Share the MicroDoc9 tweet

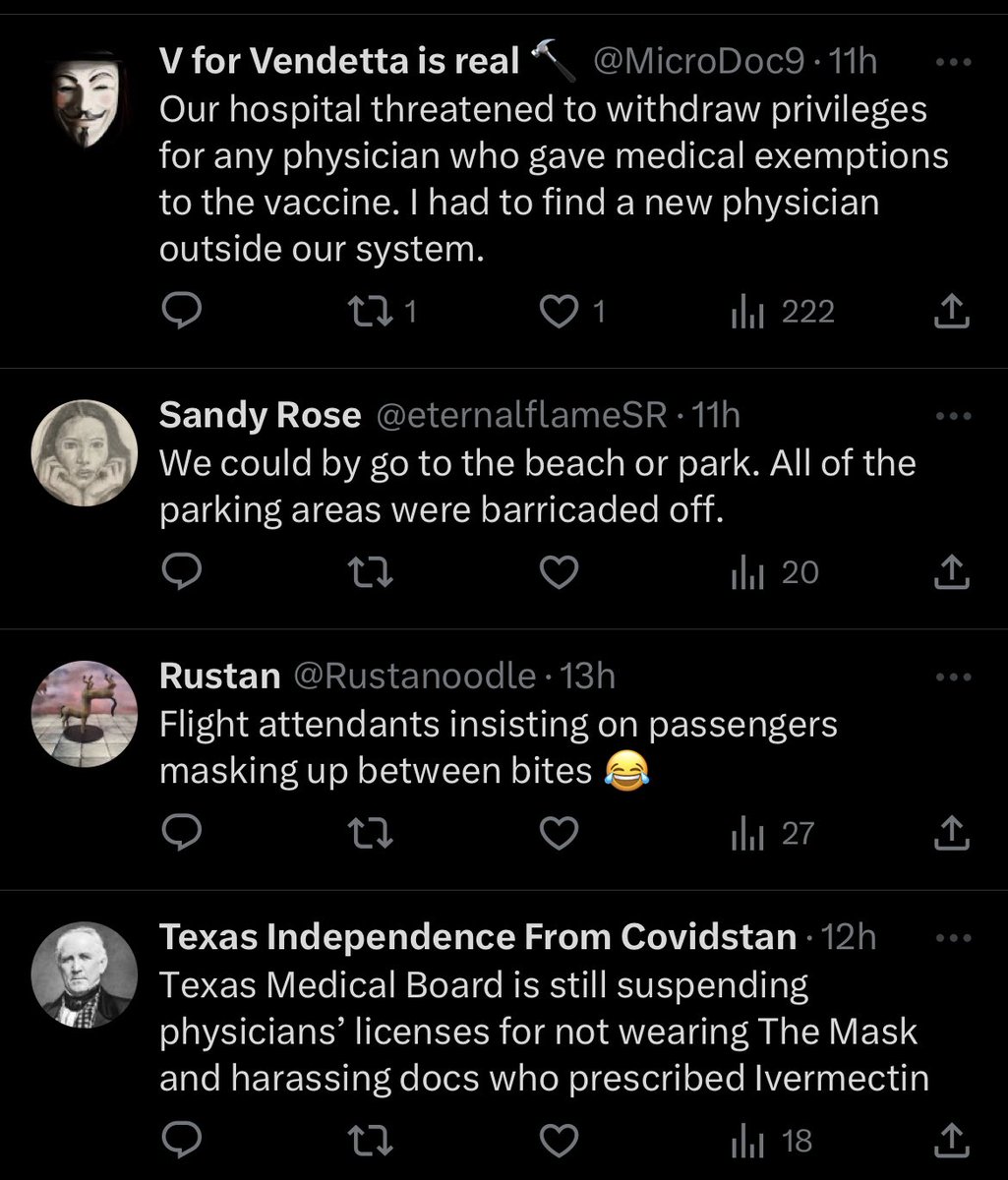[951, 312]
